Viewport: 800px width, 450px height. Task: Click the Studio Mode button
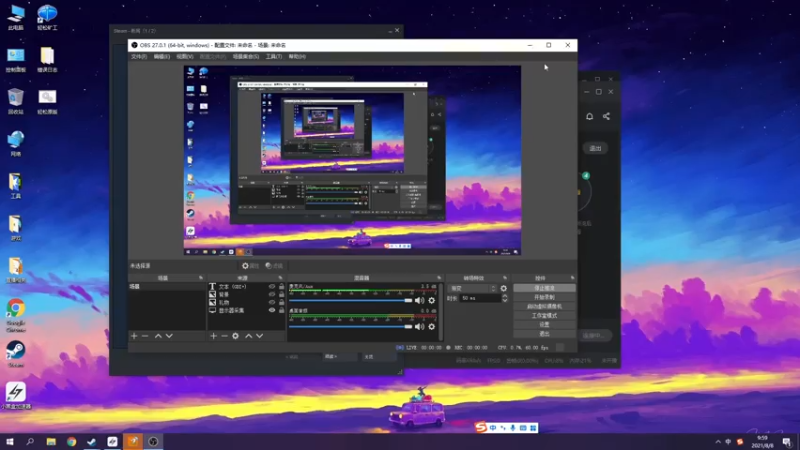click(544, 316)
